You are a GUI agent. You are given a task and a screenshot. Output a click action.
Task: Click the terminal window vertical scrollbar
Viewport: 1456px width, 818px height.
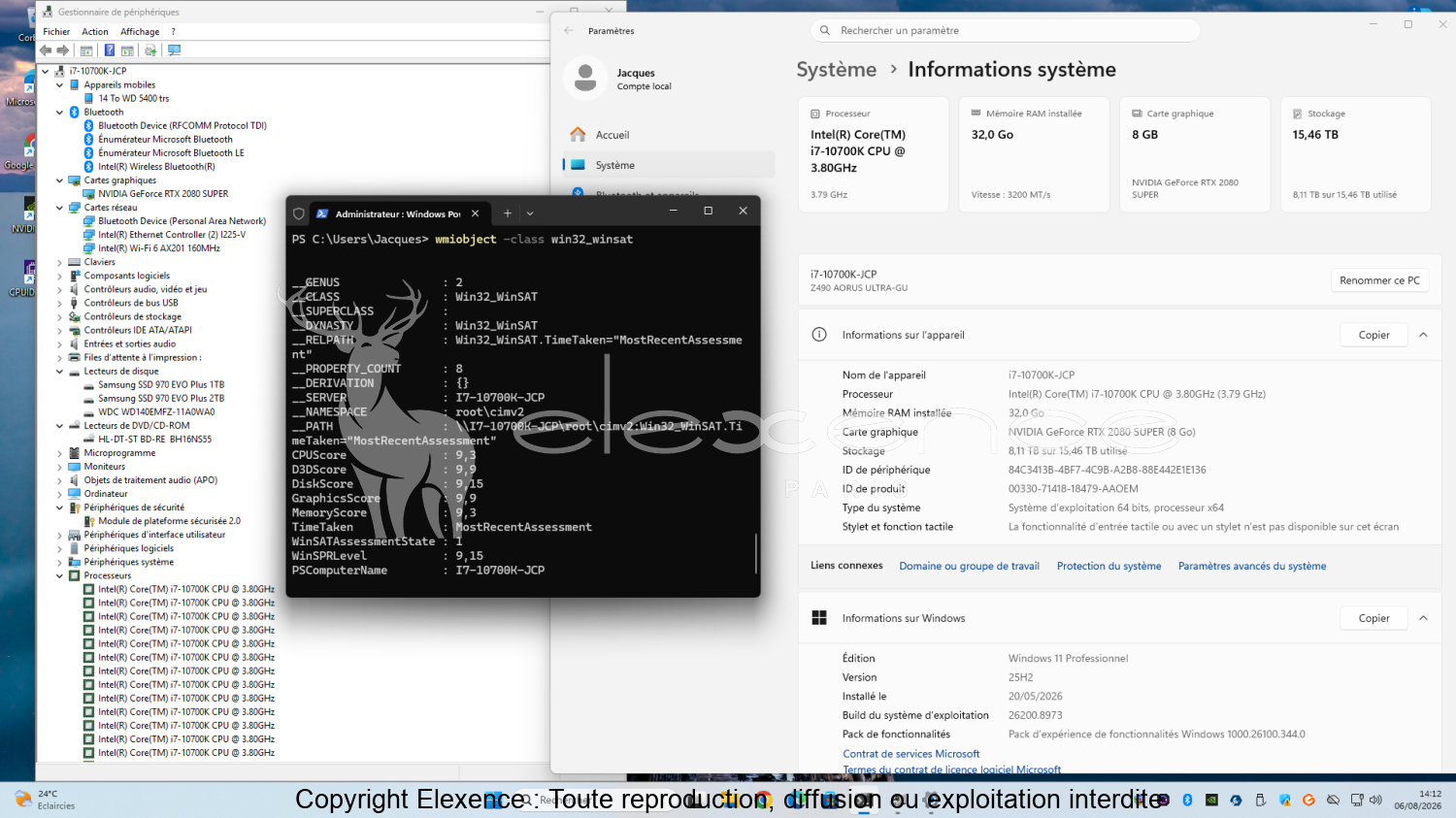click(x=755, y=554)
